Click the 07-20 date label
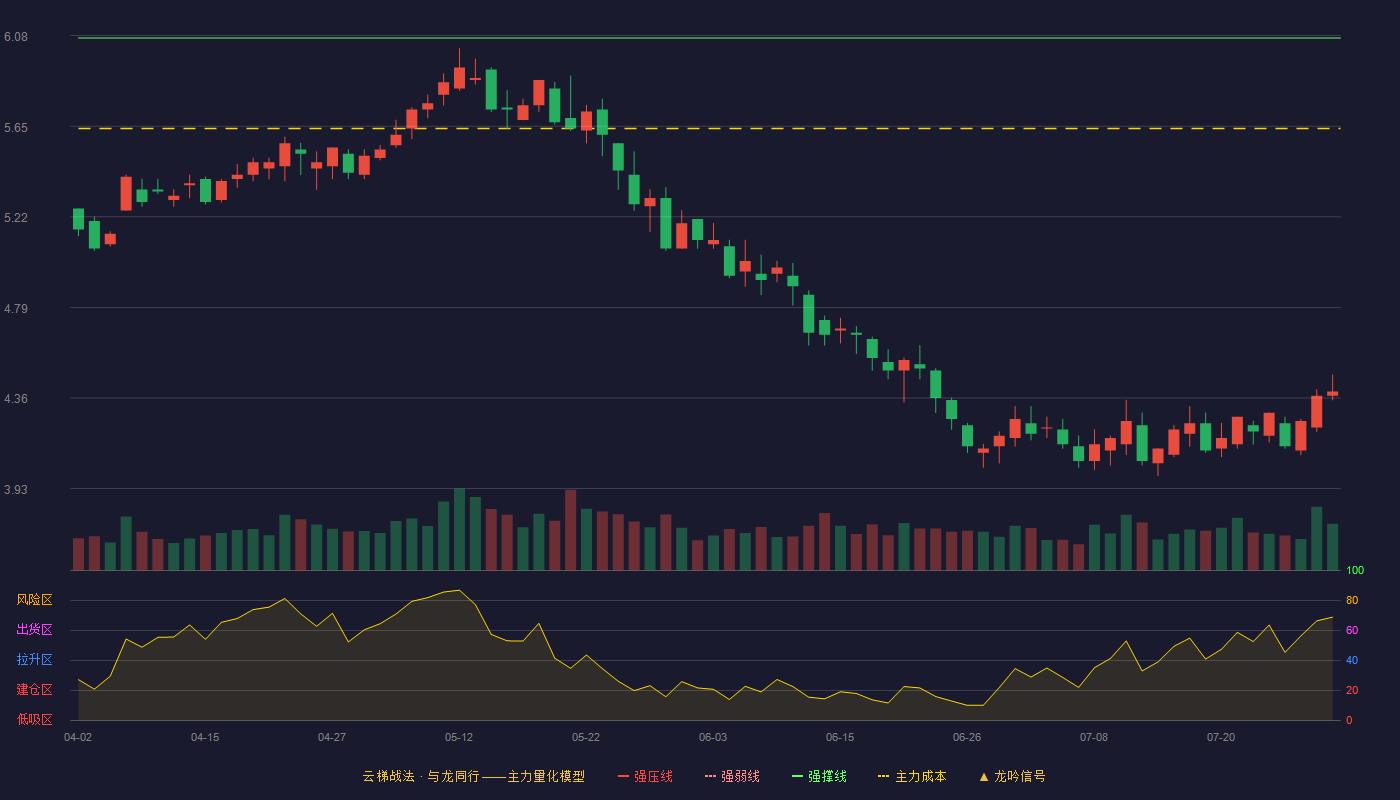 click(x=1221, y=737)
